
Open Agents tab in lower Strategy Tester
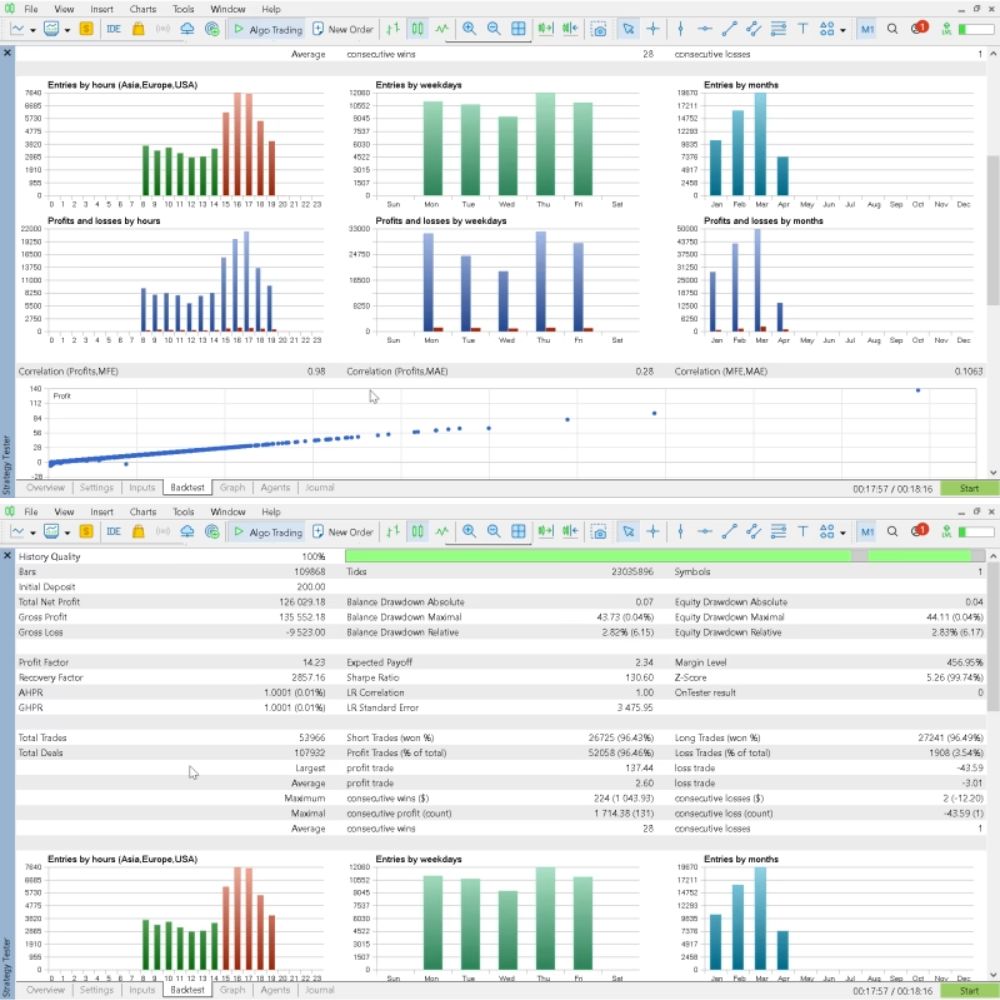tap(275, 990)
